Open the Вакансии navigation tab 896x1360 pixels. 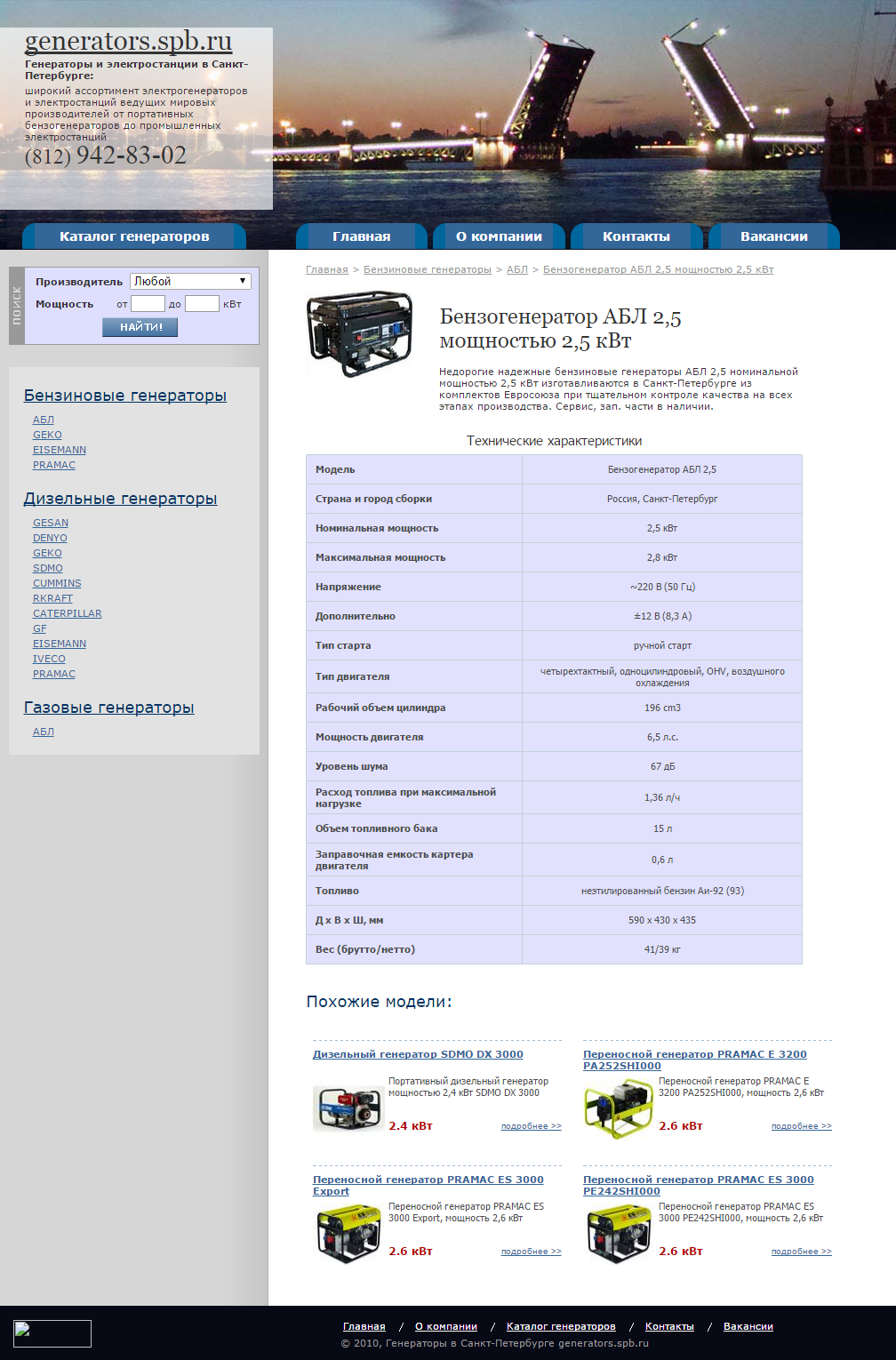(x=774, y=236)
